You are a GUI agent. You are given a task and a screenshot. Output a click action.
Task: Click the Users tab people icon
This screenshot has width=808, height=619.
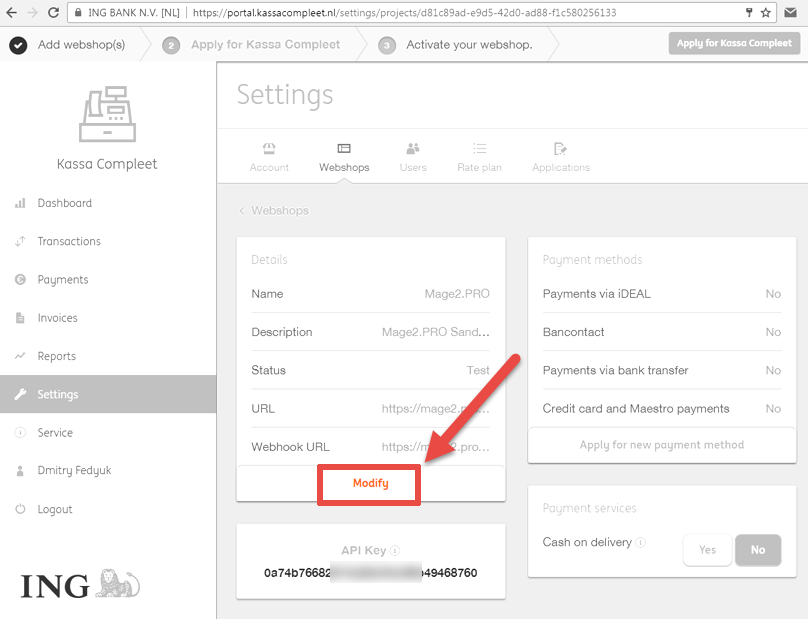413,149
